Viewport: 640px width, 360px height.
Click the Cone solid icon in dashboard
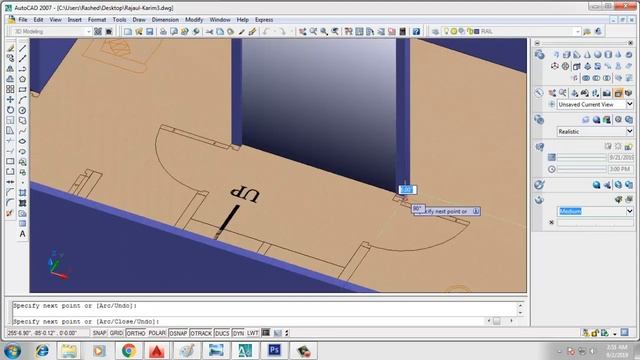pyautogui.click(x=587, y=54)
